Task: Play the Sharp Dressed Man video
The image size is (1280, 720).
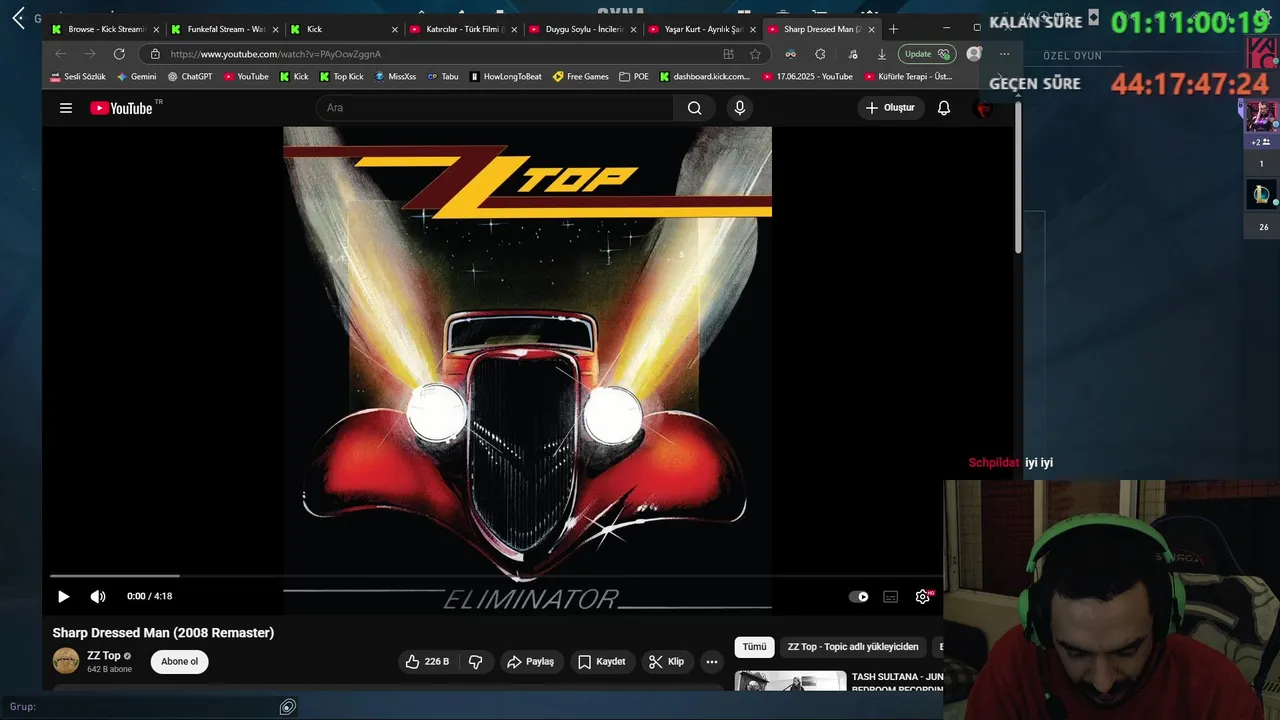Action: pos(63,597)
